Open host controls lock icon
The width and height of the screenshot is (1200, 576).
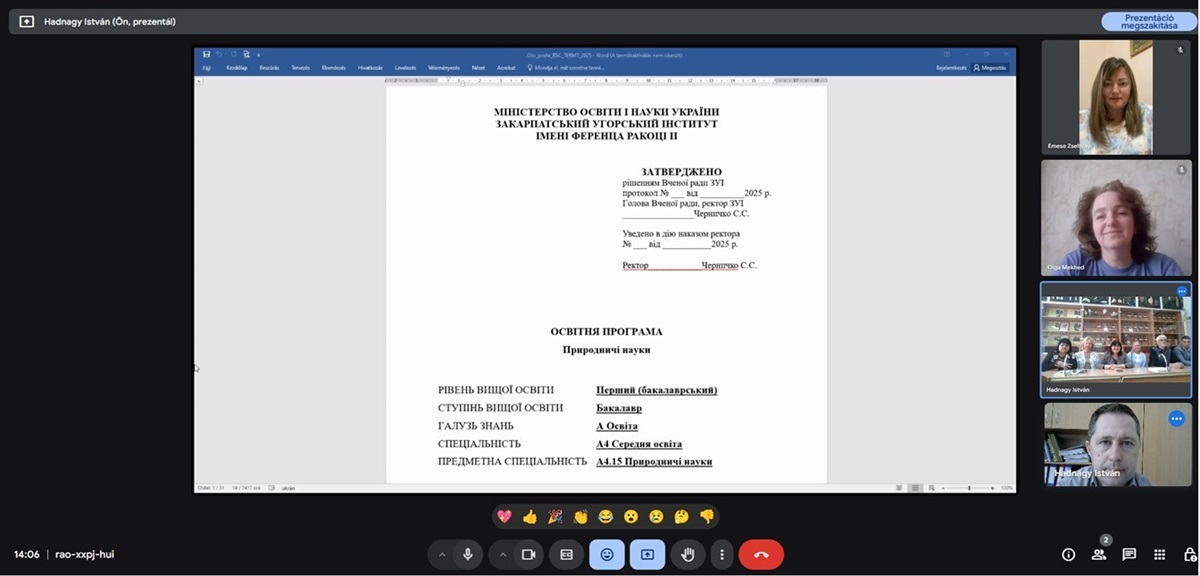point(1188,554)
